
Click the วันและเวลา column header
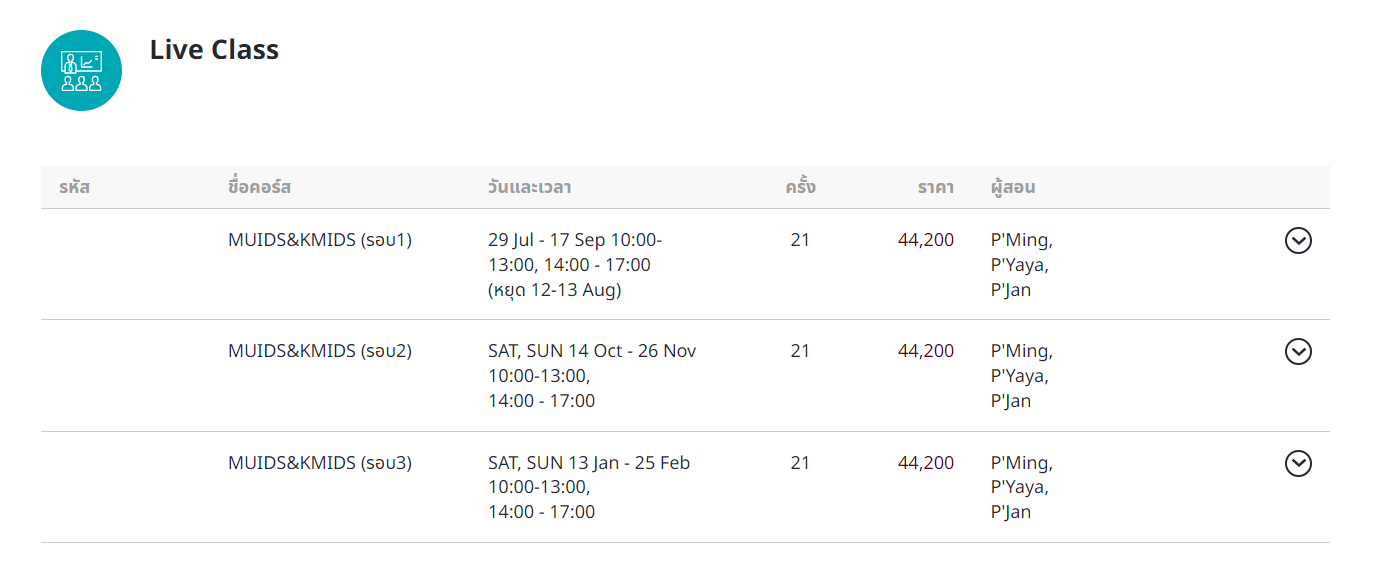tap(529, 187)
